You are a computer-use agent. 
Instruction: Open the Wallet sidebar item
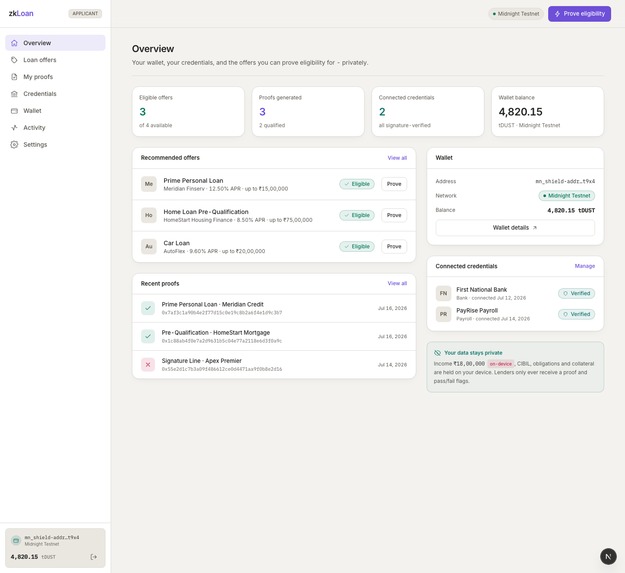55,111
